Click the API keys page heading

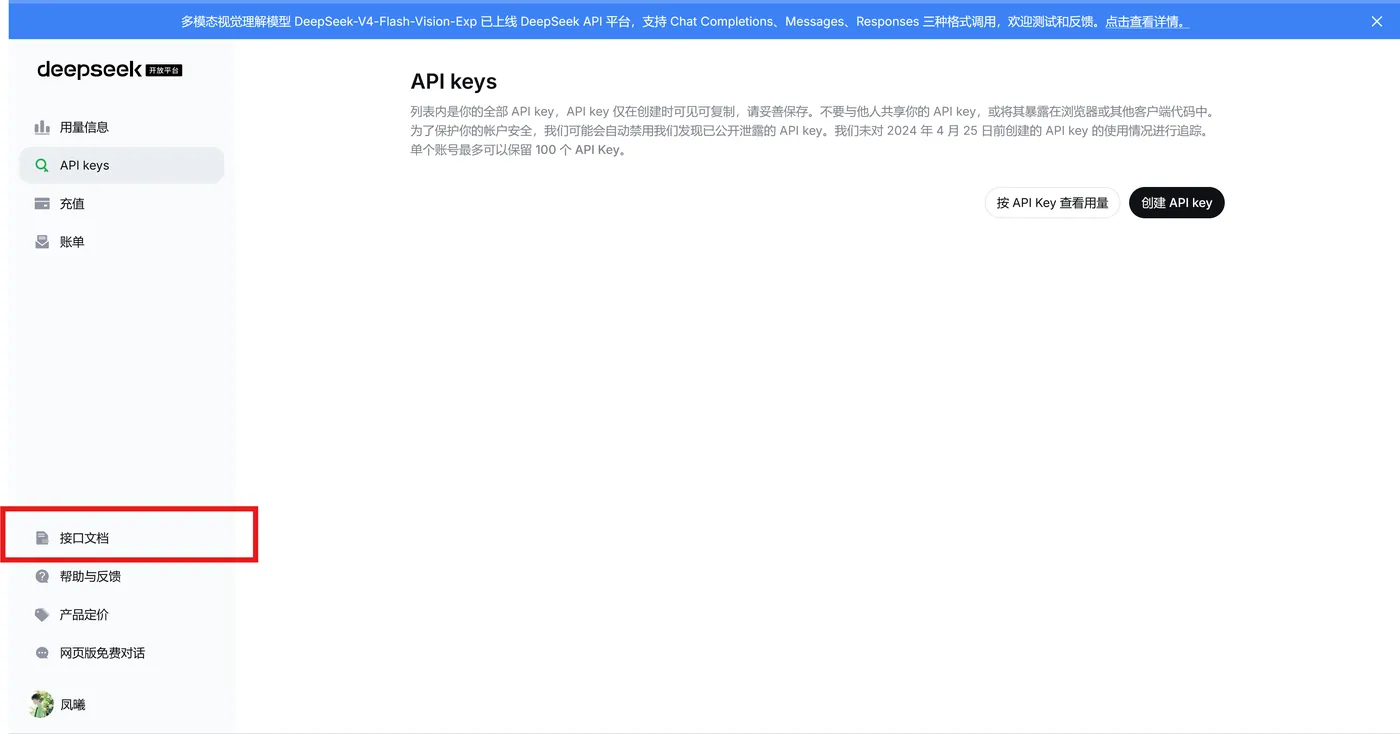click(x=454, y=82)
